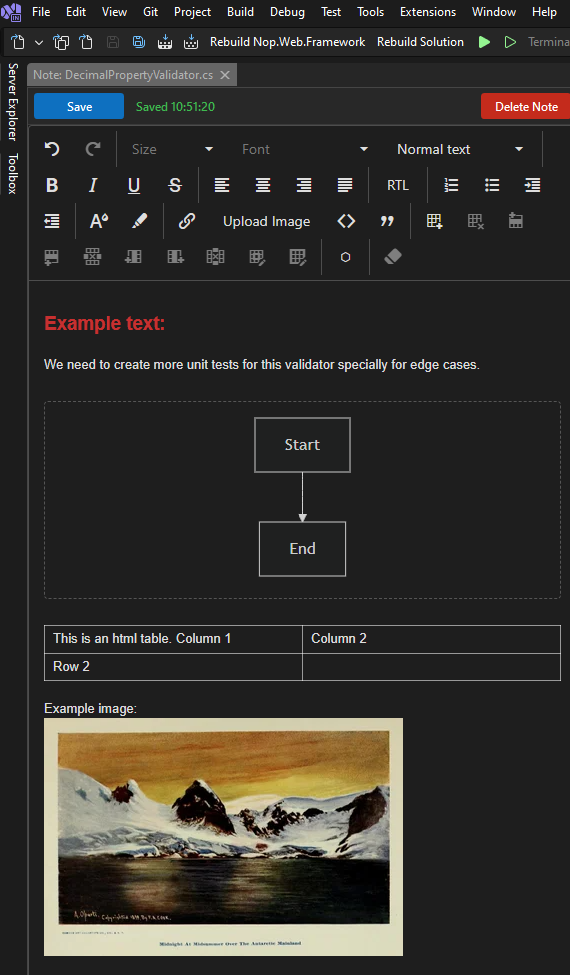The height and width of the screenshot is (975, 570).
Task: Click Upload Image button
Action: tap(267, 221)
